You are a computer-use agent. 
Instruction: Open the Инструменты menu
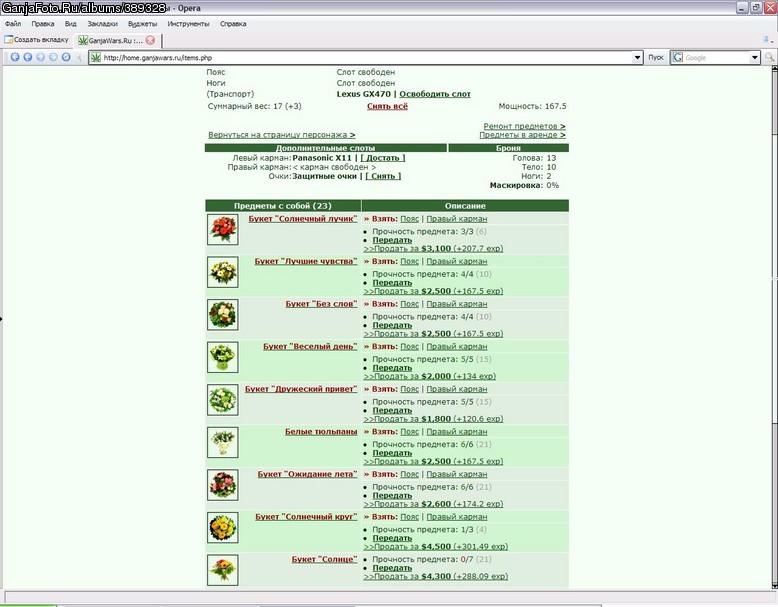pyautogui.click(x=188, y=24)
